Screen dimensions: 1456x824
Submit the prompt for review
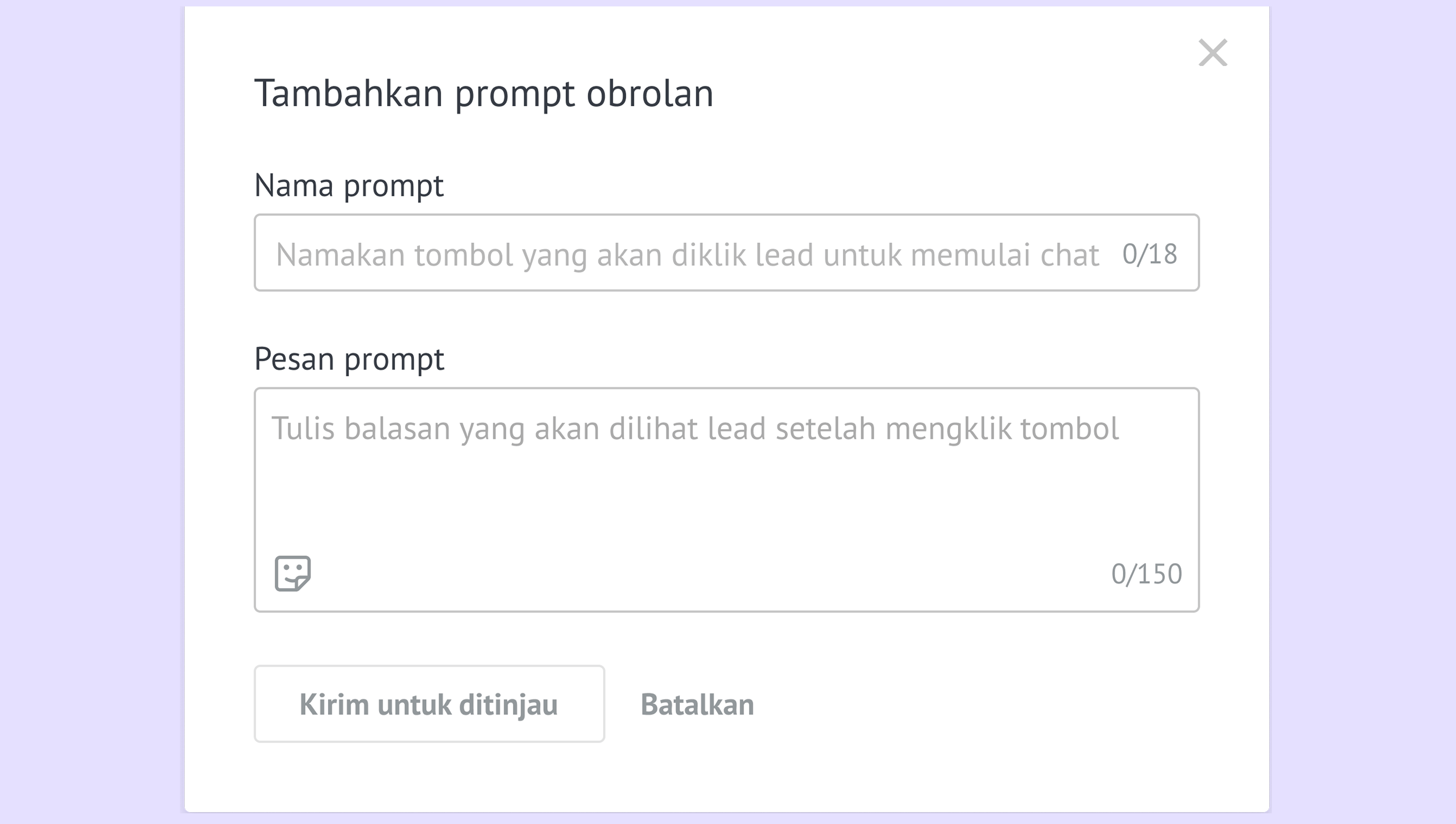coord(429,704)
